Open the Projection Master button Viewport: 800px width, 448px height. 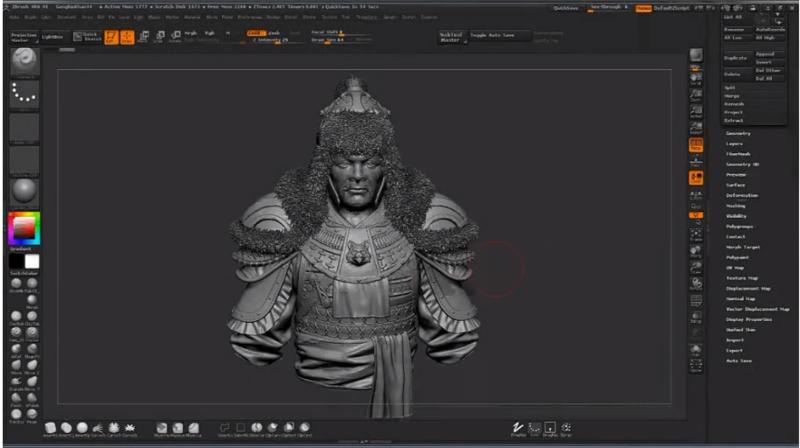click(x=24, y=37)
